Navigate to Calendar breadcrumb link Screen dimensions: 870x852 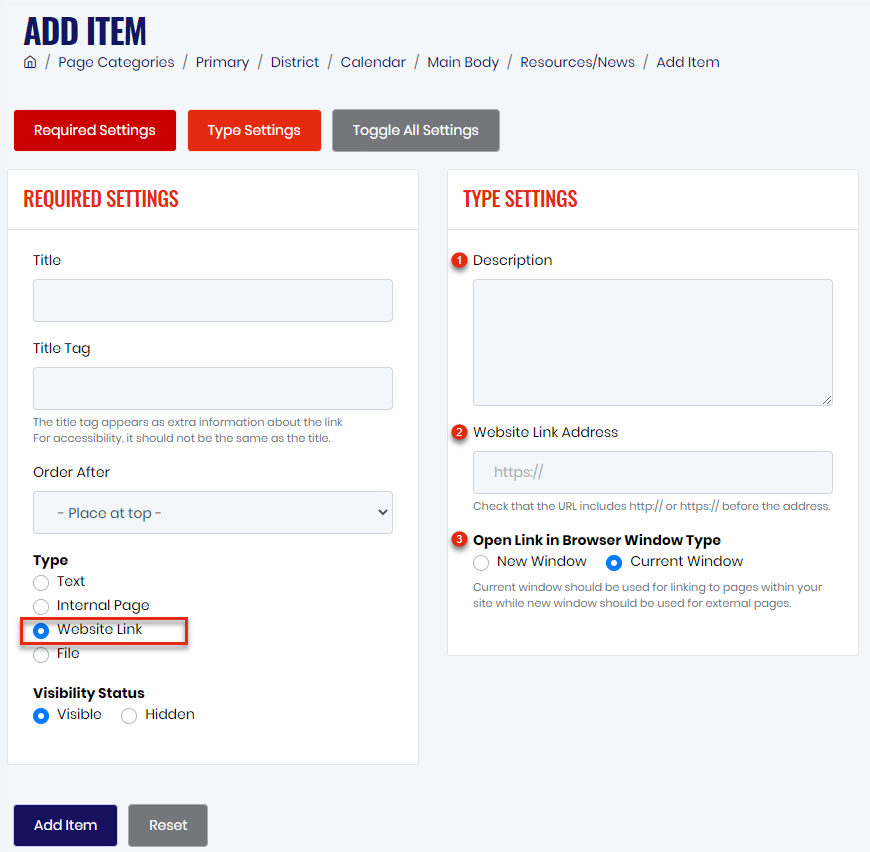coord(373,62)
